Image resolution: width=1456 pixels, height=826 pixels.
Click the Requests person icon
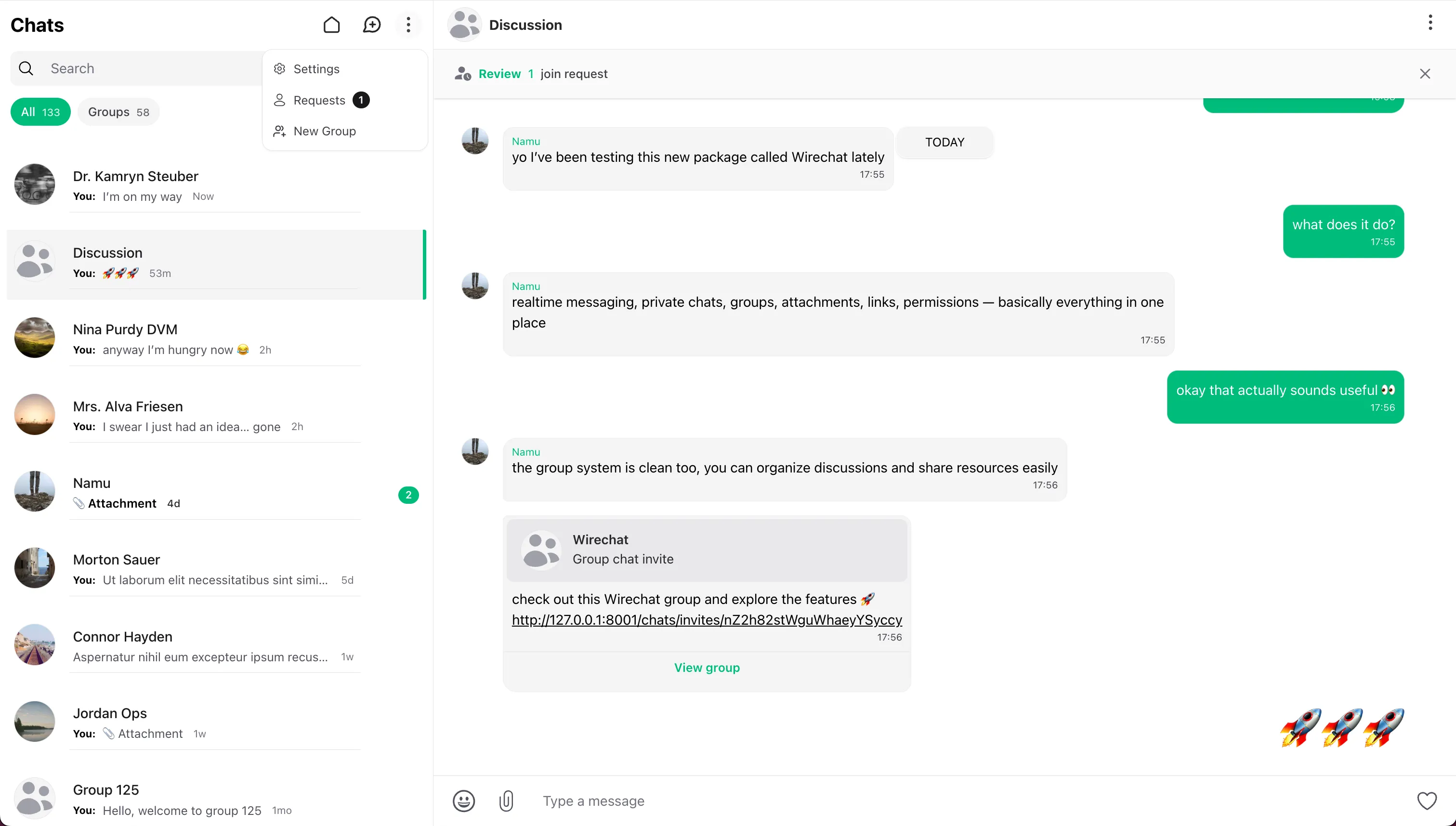coord(279,100)
